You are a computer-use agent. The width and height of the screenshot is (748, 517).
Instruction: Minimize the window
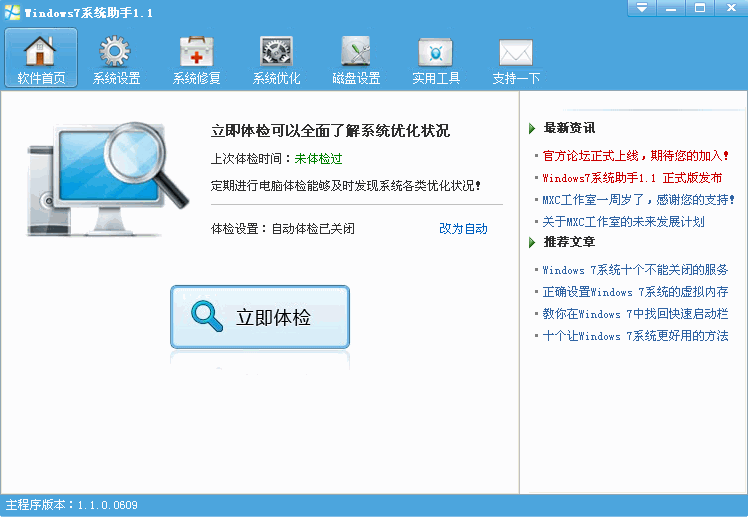[671, 8]
